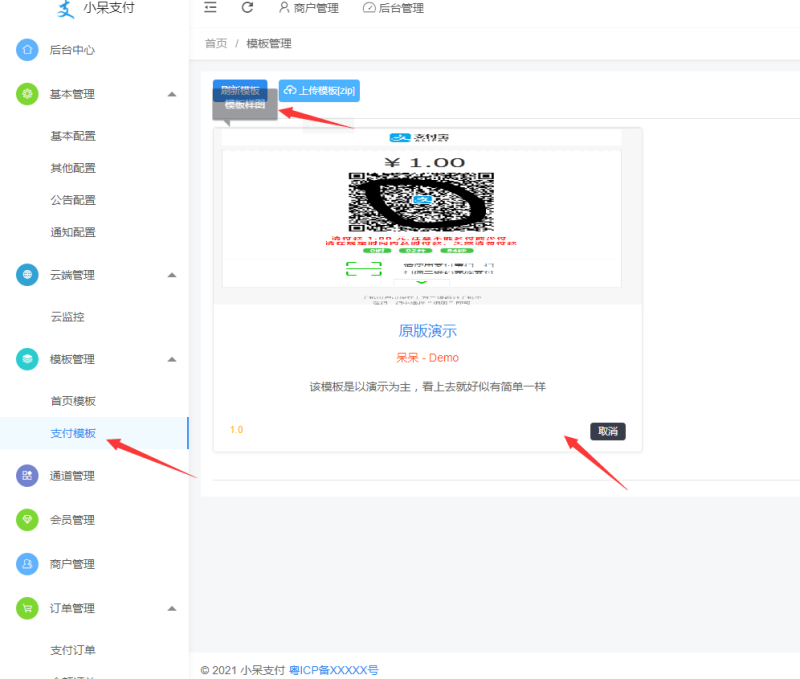The height and width of the screenshot is (679, 800).
Task: Click the 呆呆 - Demo author text
Action: [428, 358]
